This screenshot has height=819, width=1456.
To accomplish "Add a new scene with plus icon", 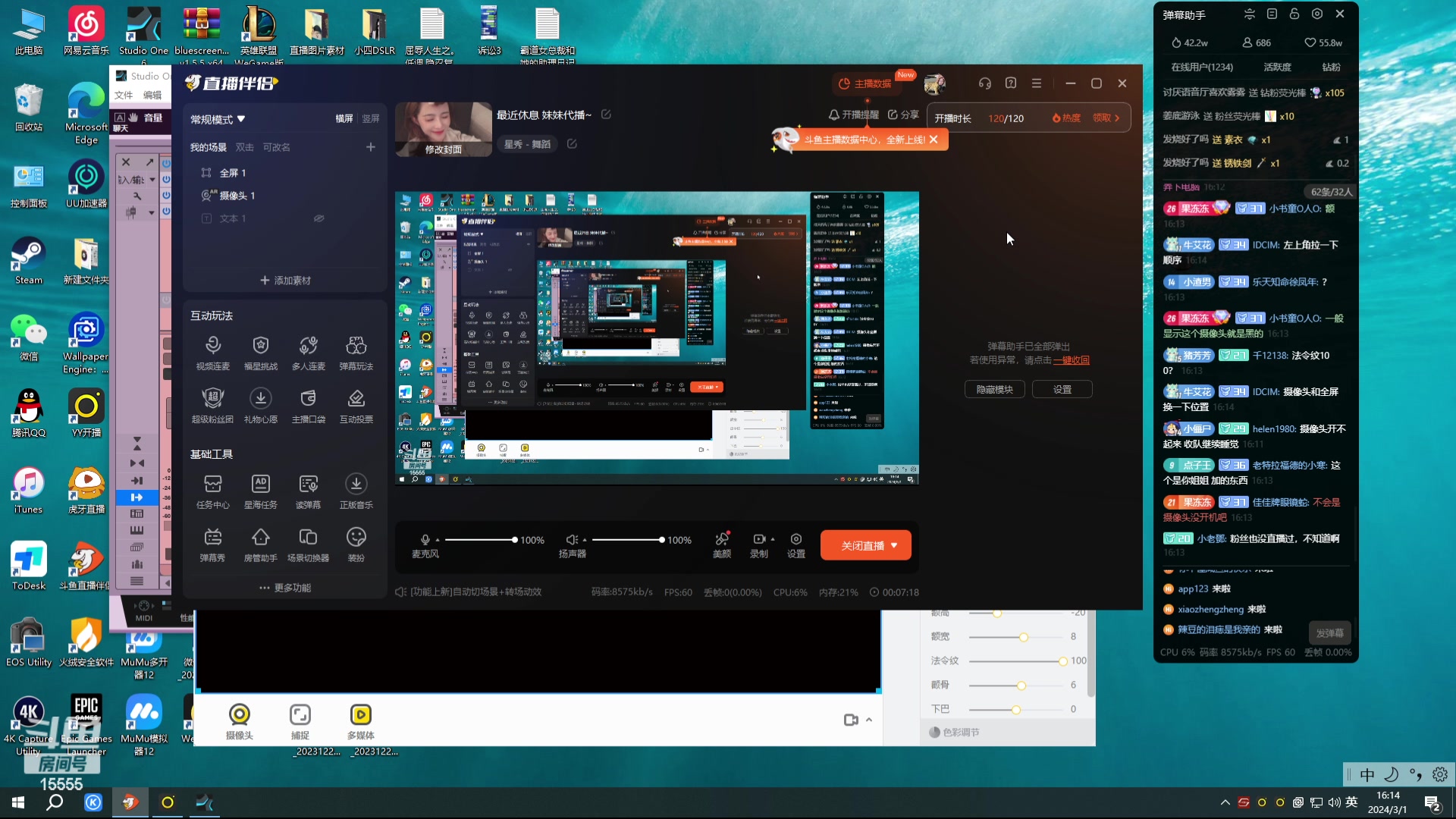I will click(x=370, y=147).
